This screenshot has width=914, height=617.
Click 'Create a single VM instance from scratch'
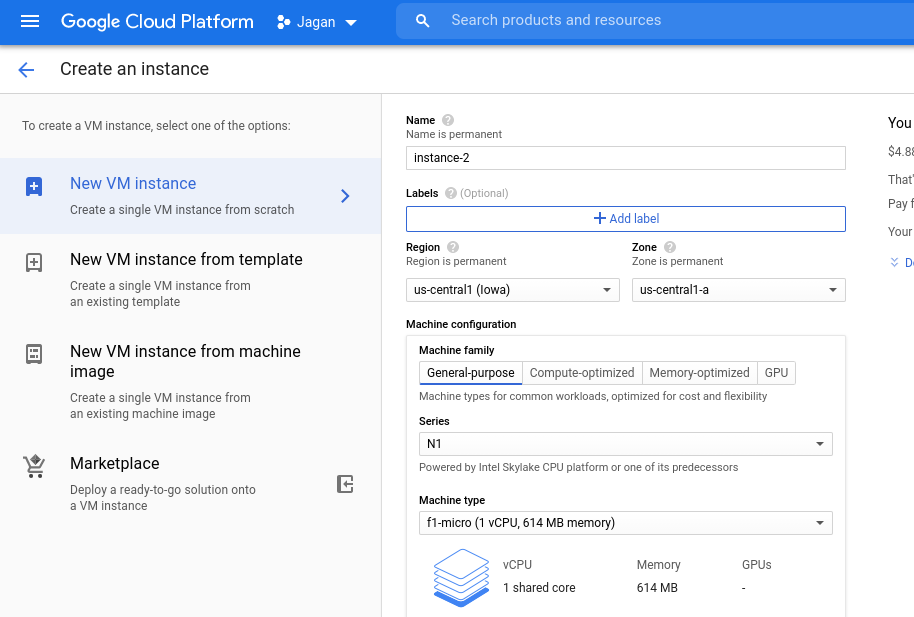pyautogui.click(x=182, y=210)
